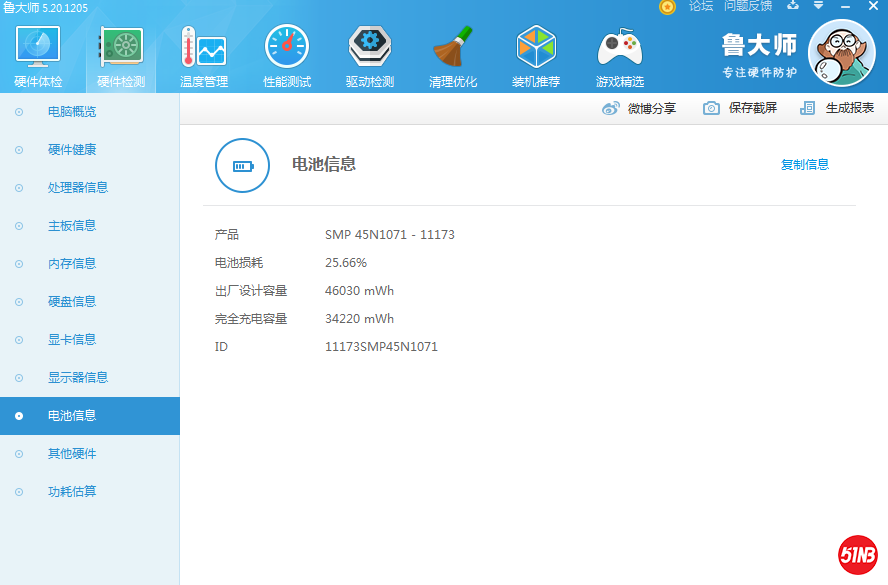Viewport: 888px width, 585px height.
Task: Select 处理器信息 in sidebar
Action: point(78,188)
